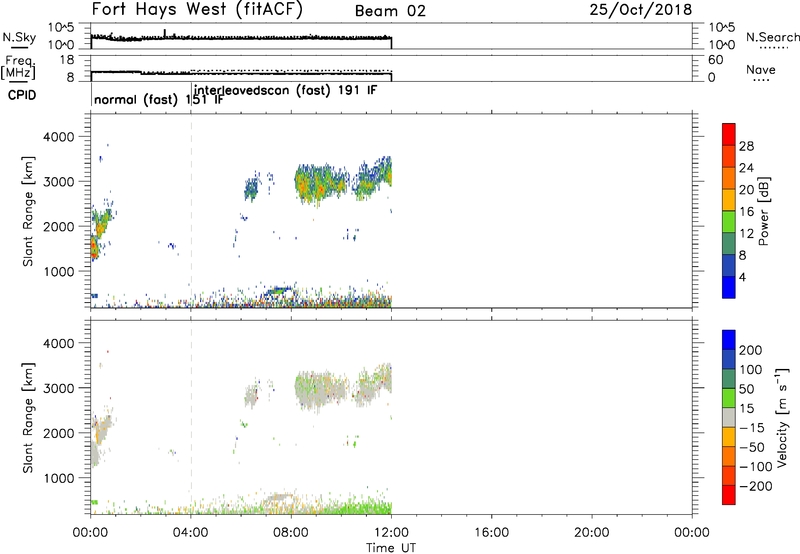The image size is (800, 554).
Task: Click the "normal (fast) 151 IF" CPID text
Action: [x=159, y=99]
